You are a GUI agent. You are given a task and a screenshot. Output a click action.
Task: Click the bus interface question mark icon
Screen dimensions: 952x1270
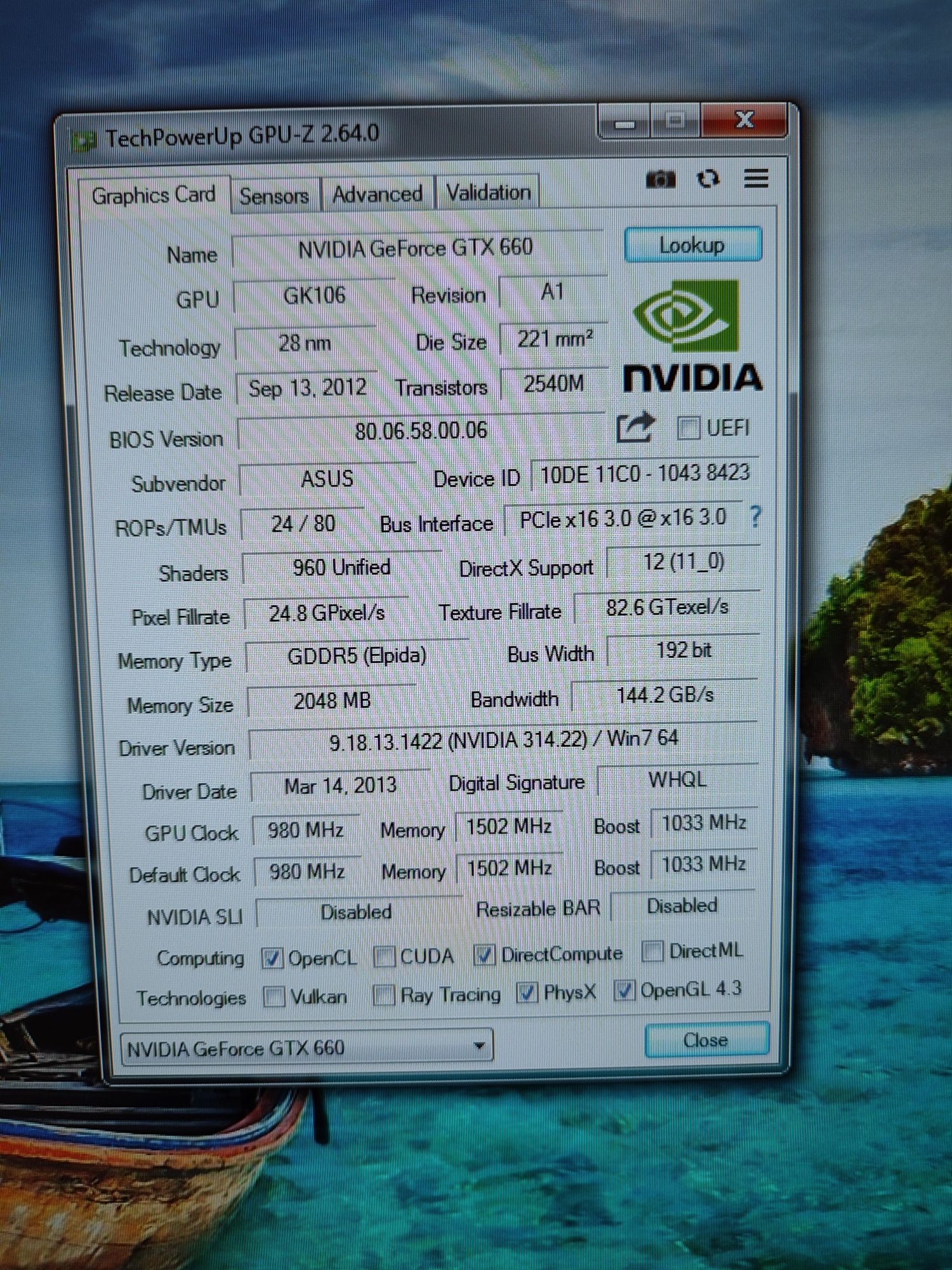(x=755, y=516)
